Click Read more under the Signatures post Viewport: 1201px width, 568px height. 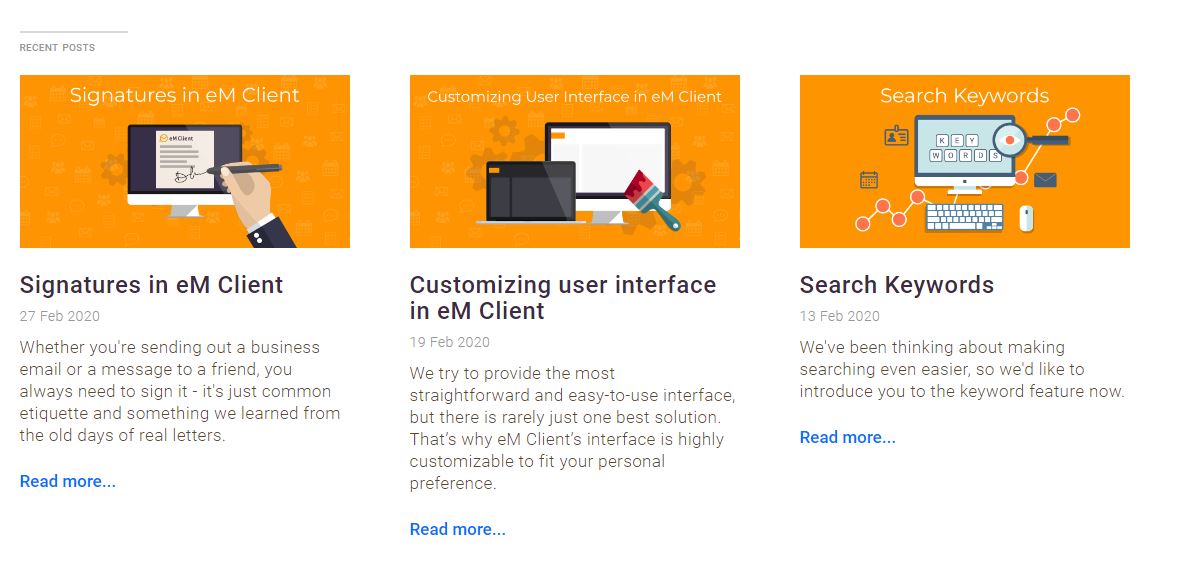[68, 481]
